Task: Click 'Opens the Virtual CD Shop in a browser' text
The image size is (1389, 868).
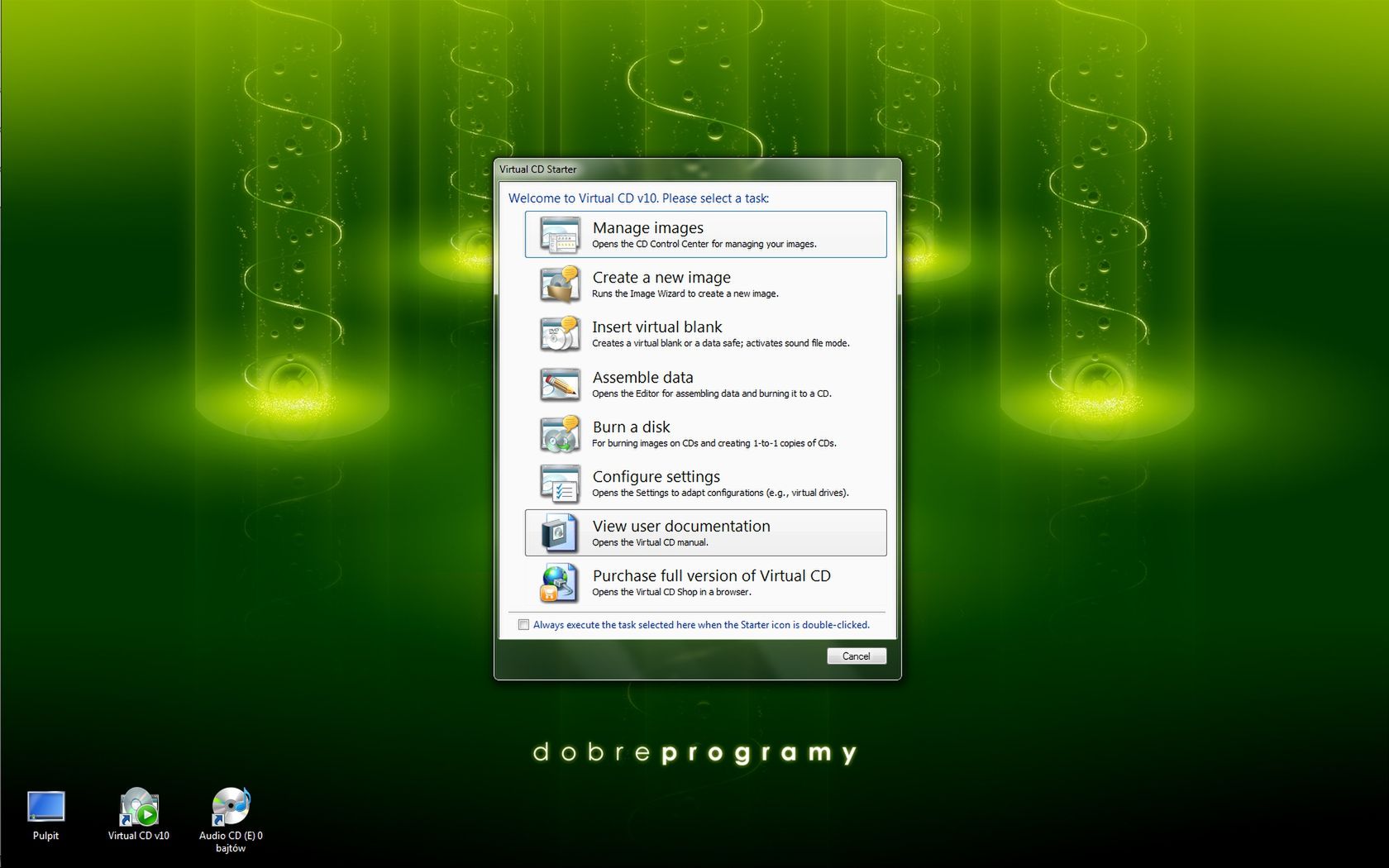Action: (671, 592)
